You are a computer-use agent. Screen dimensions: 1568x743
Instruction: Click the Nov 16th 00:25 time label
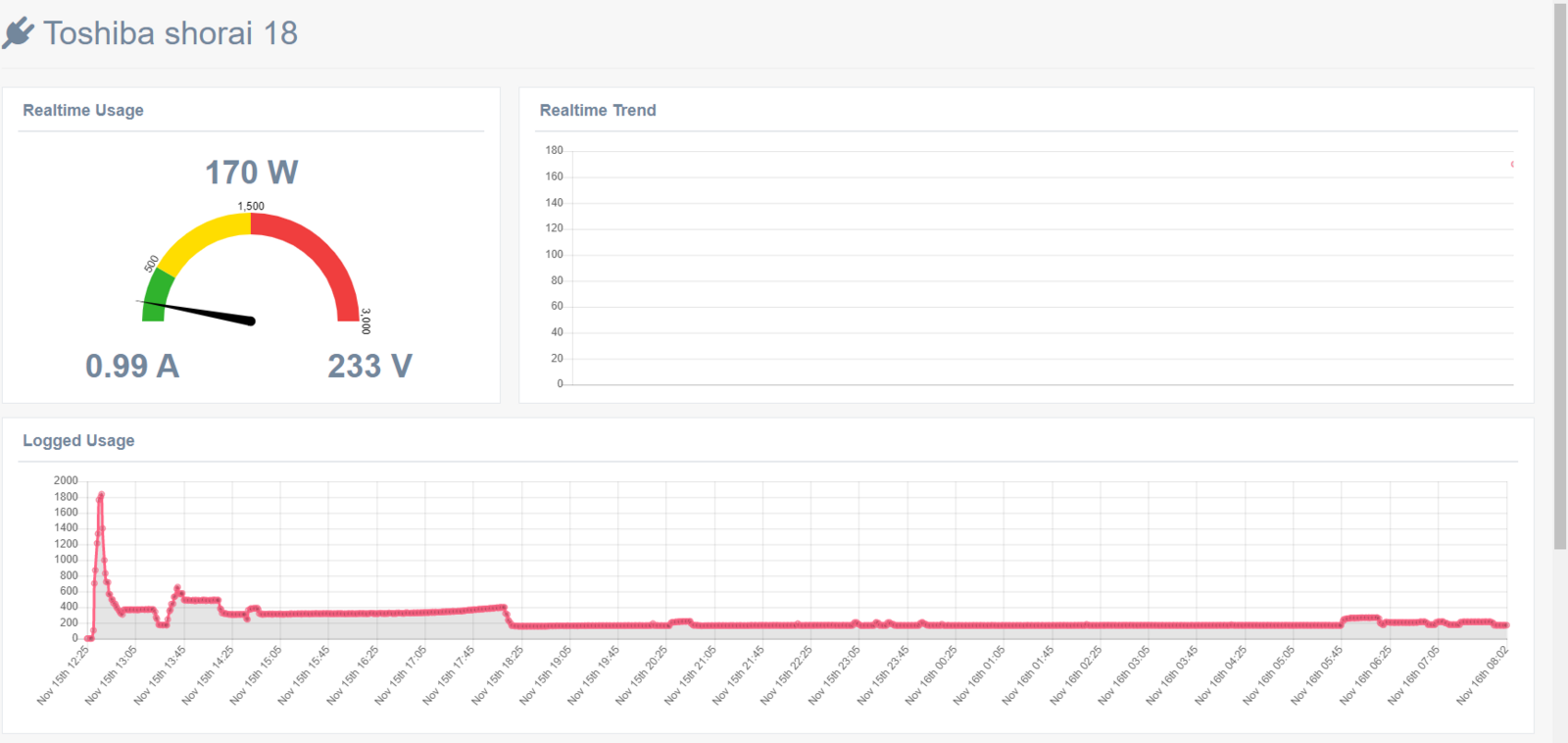tap(931, 675)
